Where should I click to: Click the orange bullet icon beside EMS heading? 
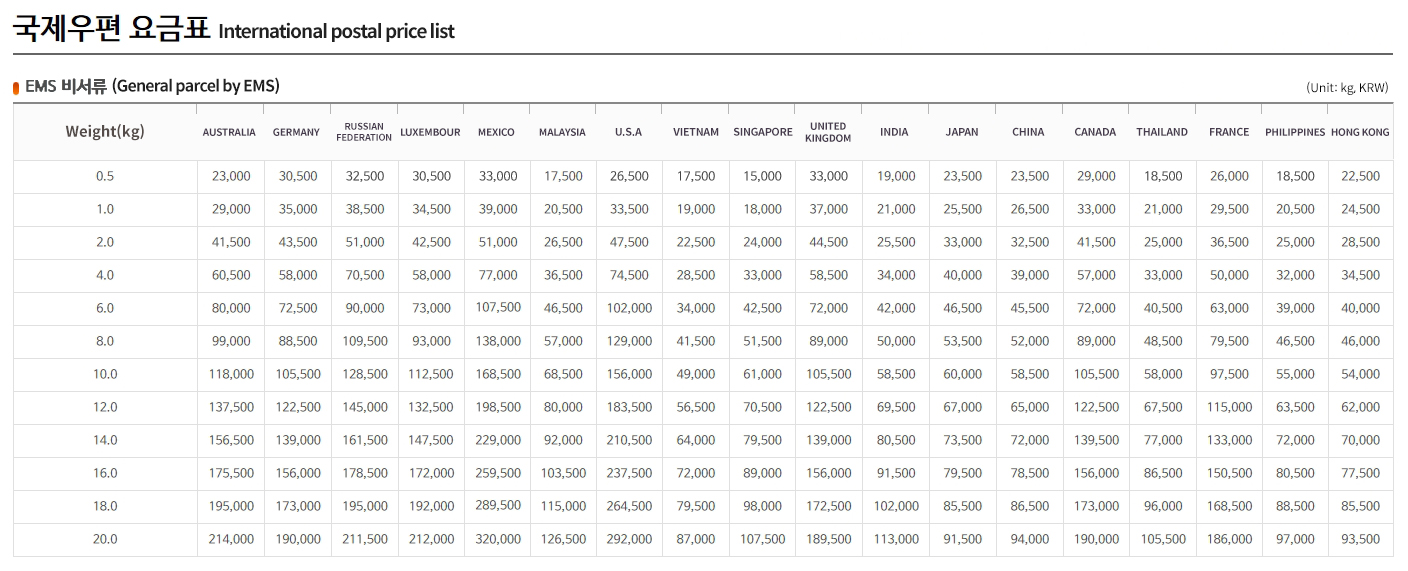(16, 88)
